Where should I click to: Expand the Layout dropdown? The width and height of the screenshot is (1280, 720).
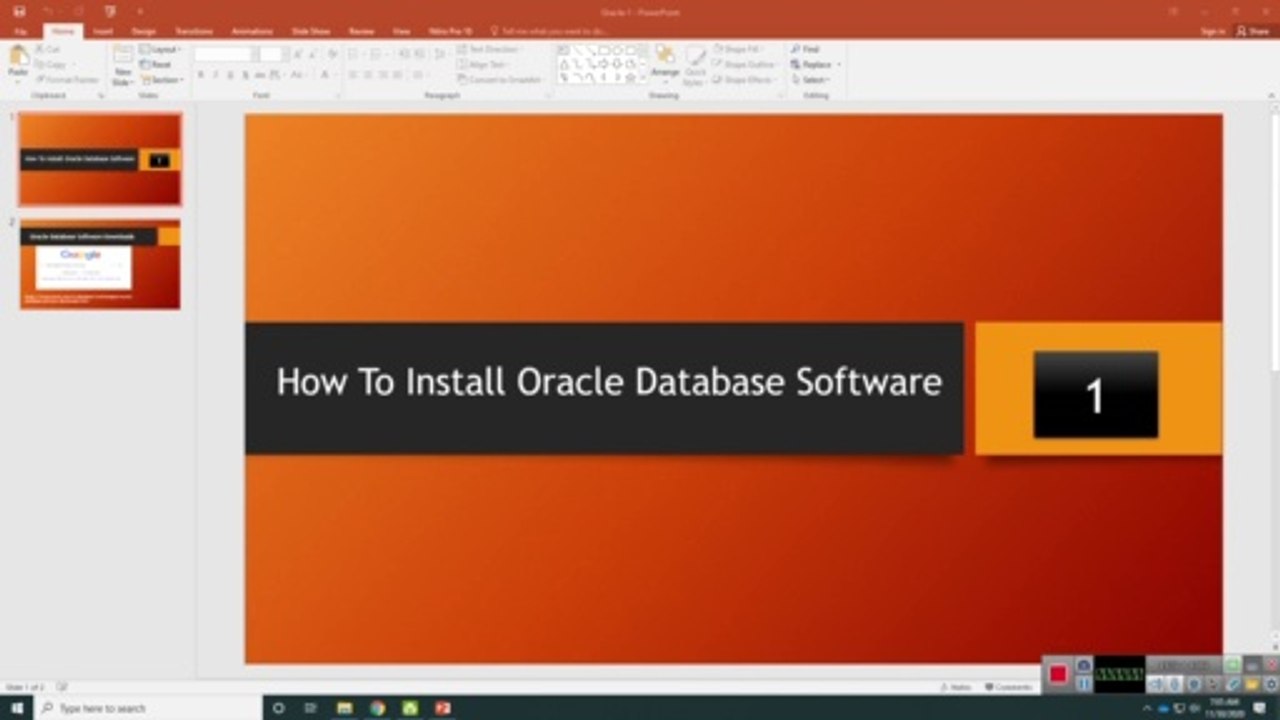point(160,49)
